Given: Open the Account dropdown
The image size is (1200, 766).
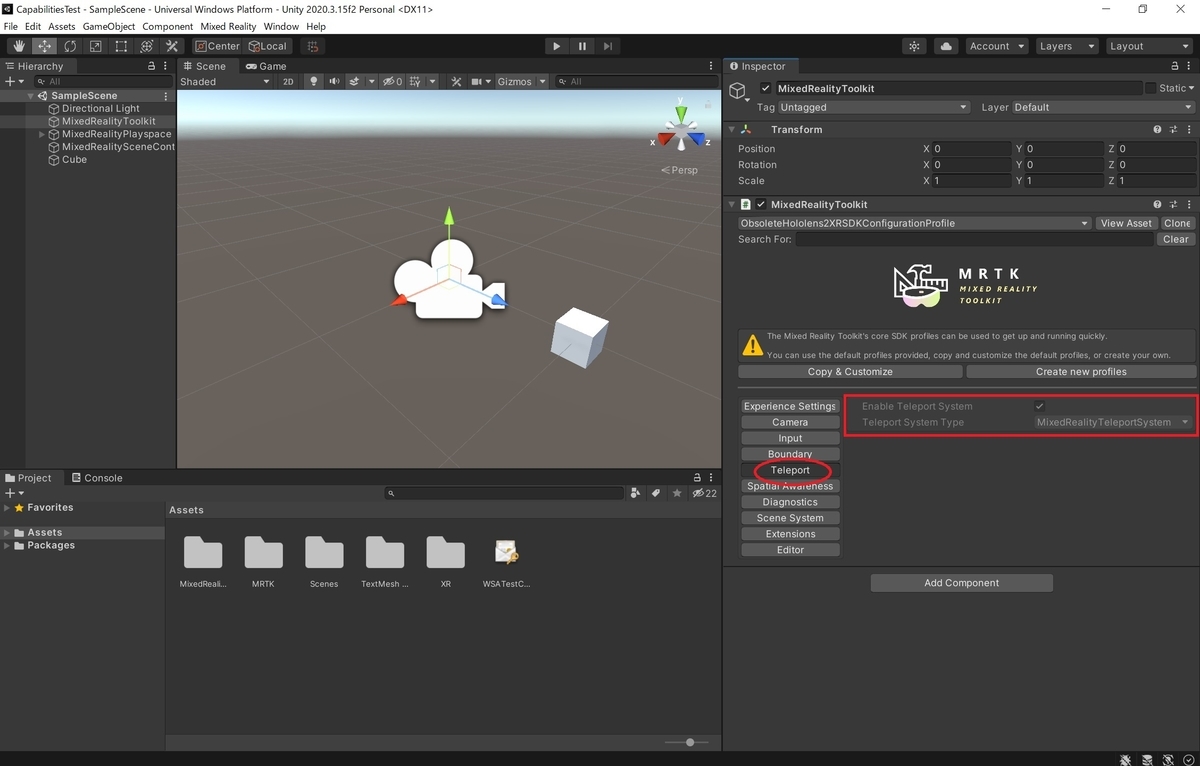Looking at the screenshot, I should [997, 46].
